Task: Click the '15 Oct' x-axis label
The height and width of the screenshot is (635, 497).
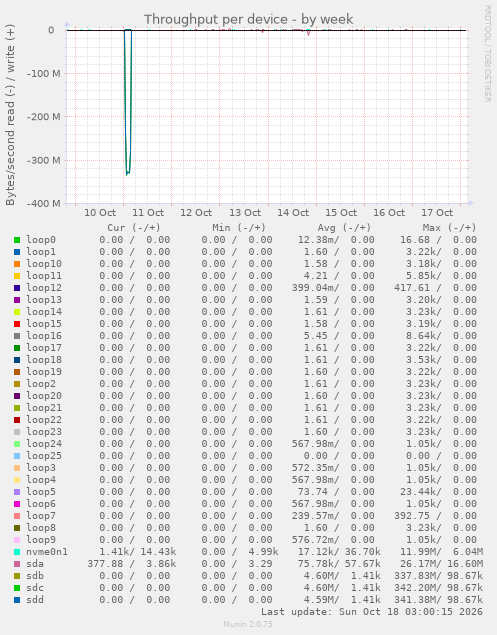Action: pos(341,213)
